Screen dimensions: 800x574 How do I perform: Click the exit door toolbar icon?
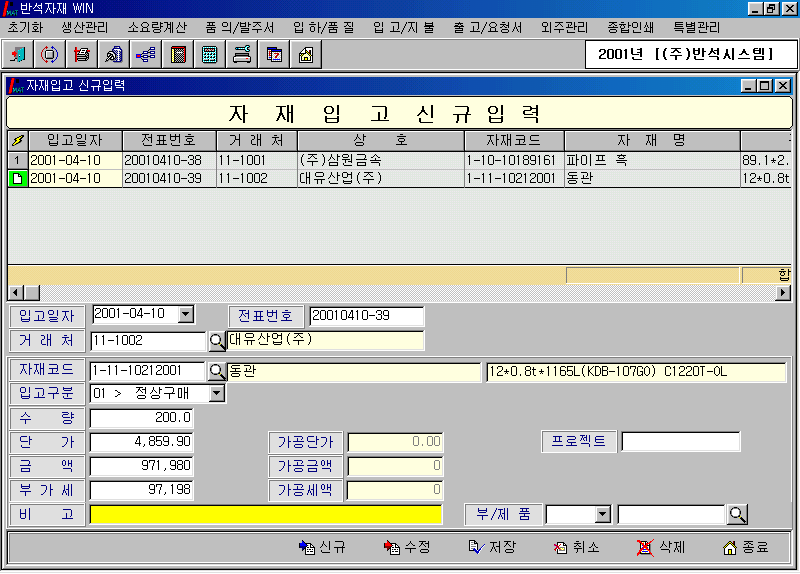point(19,54)
